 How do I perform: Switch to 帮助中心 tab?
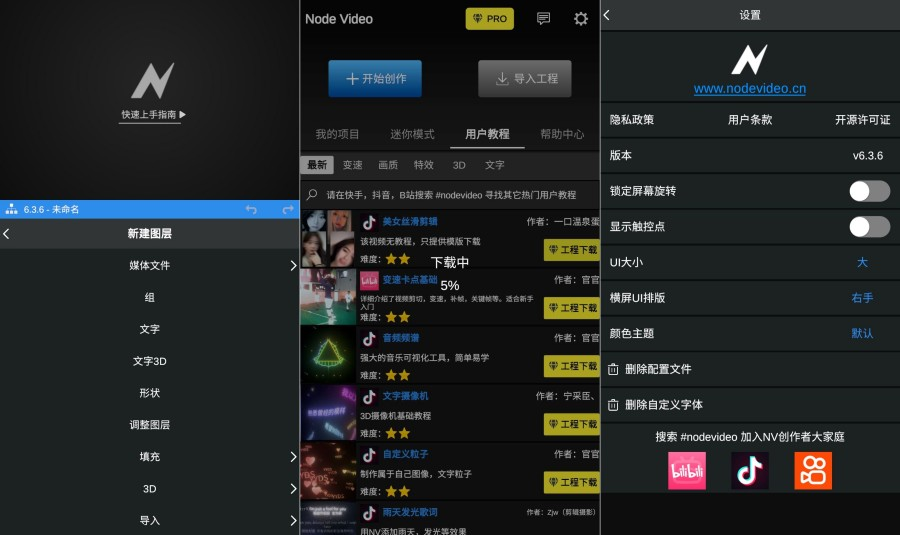pos(562,134)
